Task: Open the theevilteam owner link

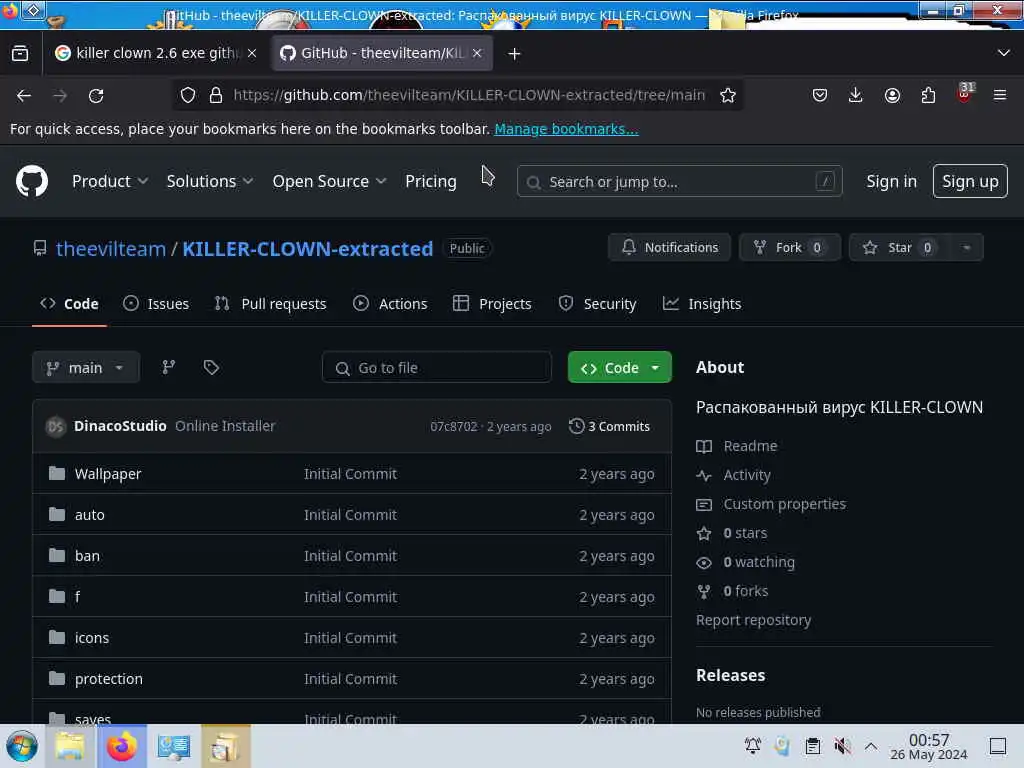Action: pos(110,249)
